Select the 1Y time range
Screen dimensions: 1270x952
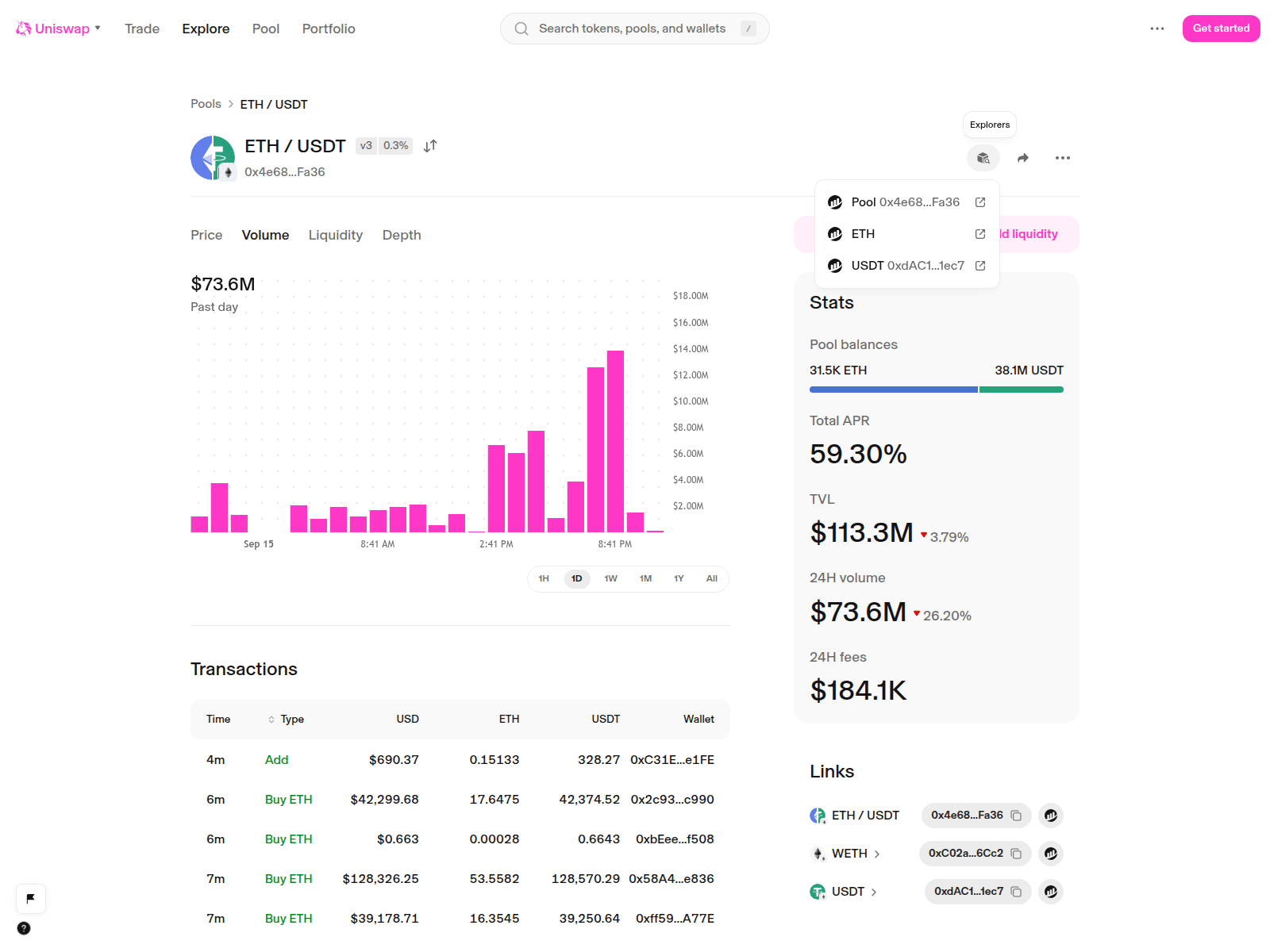point(679,578)
